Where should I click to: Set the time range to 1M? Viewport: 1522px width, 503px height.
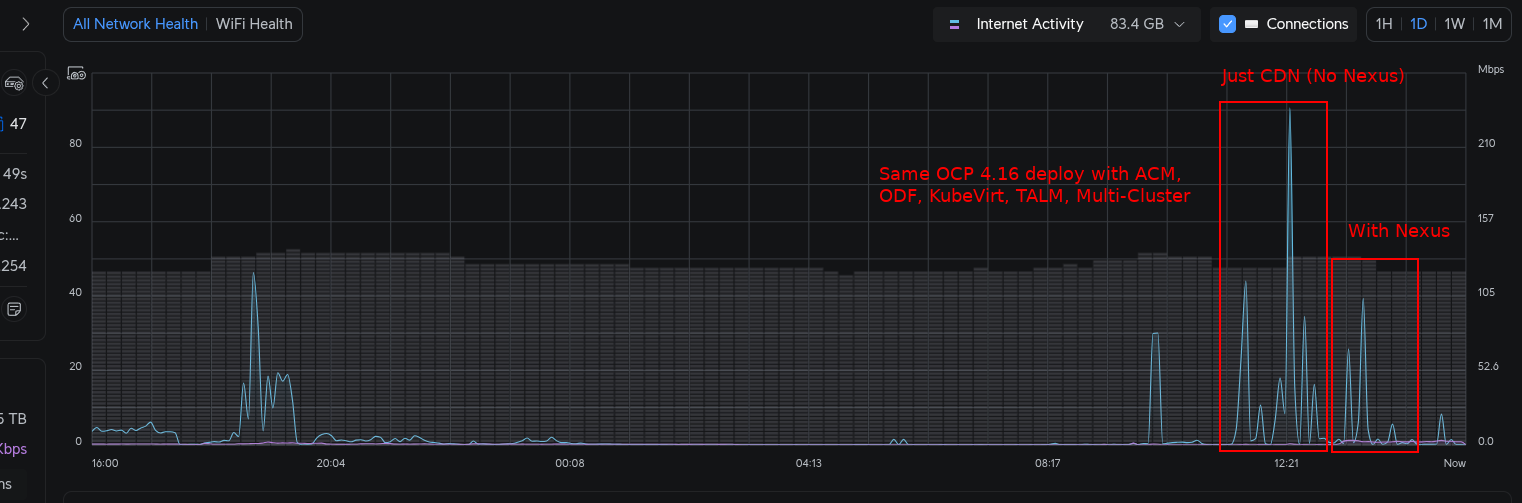(x=1492, y=24)
